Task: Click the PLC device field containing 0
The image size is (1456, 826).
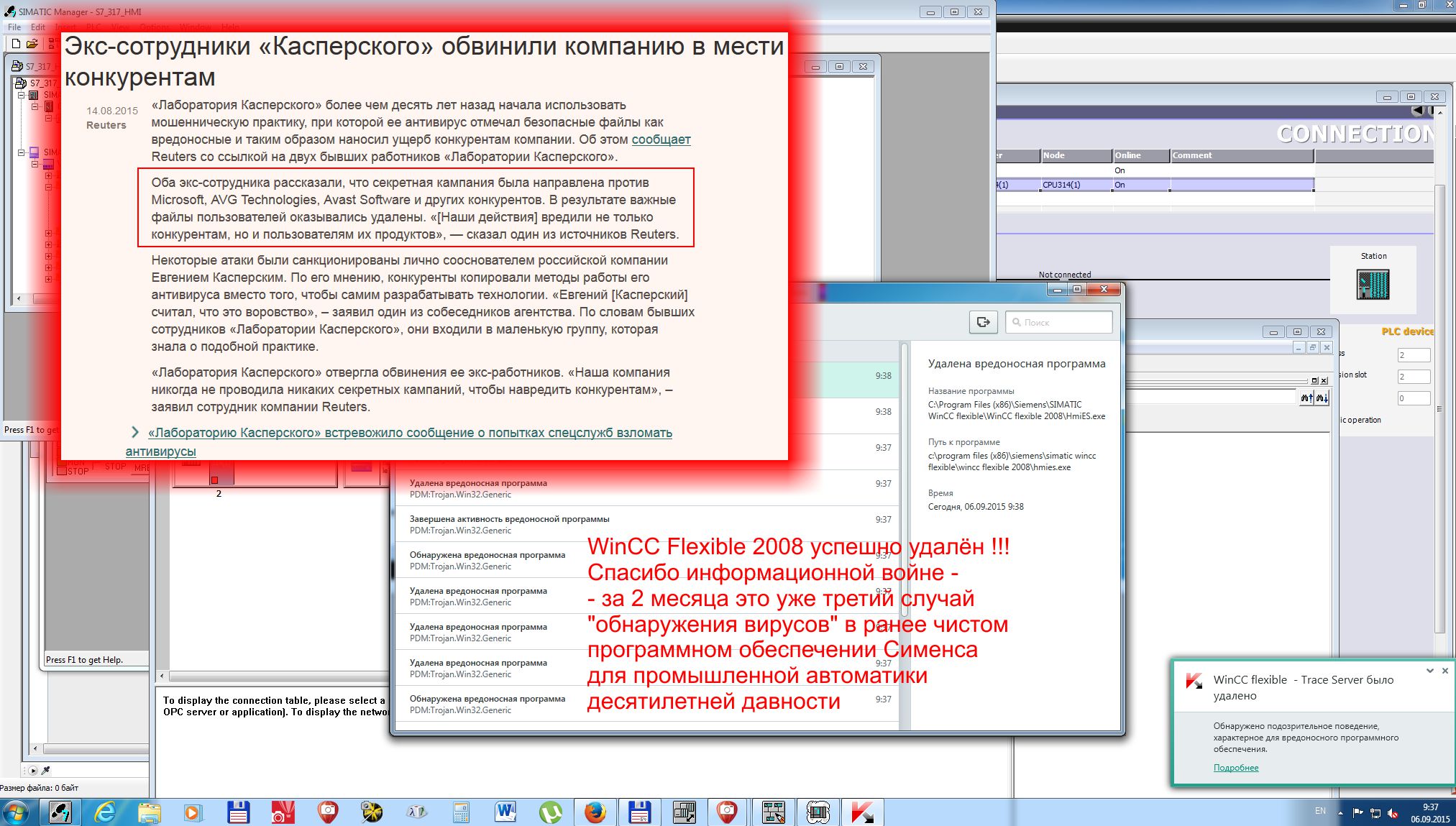Action: (x=1414, y=398)
